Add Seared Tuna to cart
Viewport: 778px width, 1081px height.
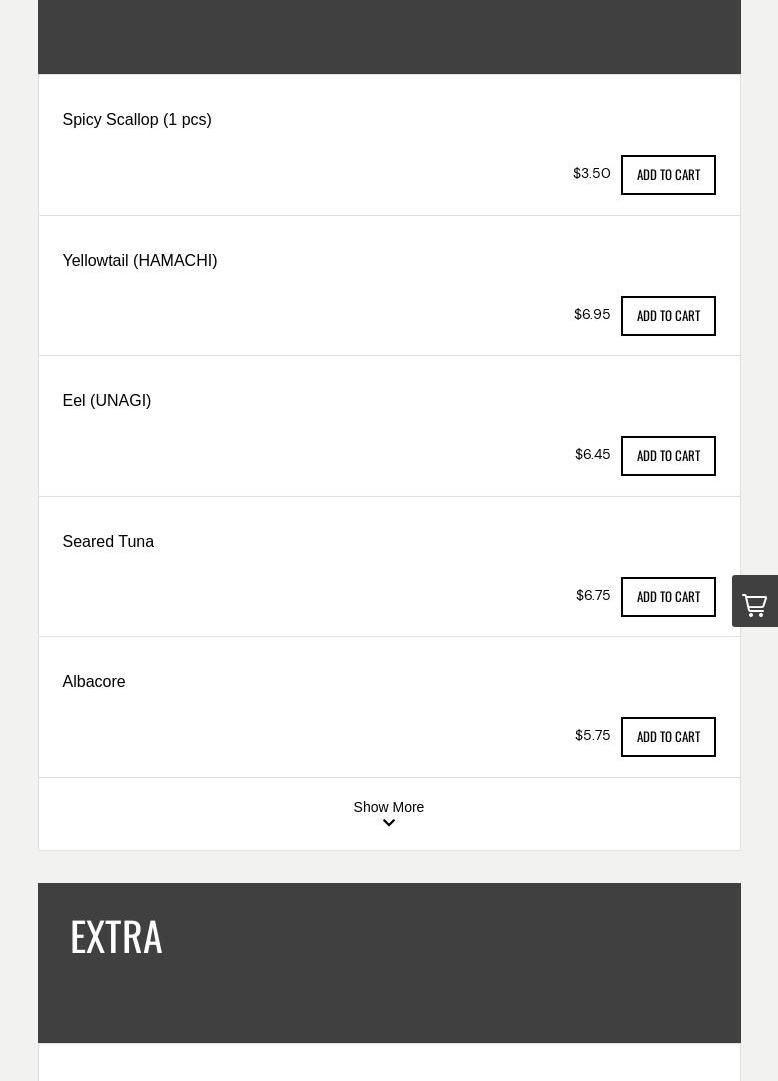(668, 597)
